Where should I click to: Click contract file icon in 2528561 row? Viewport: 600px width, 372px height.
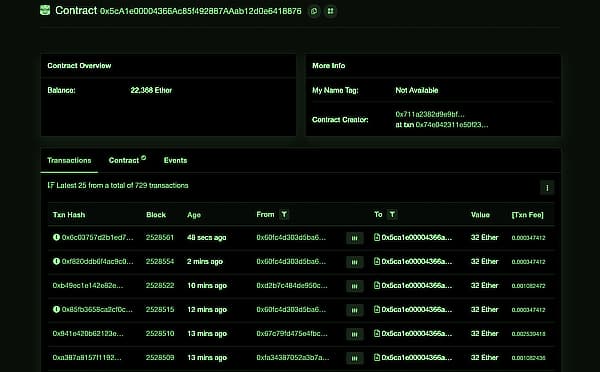pos(377,237)
